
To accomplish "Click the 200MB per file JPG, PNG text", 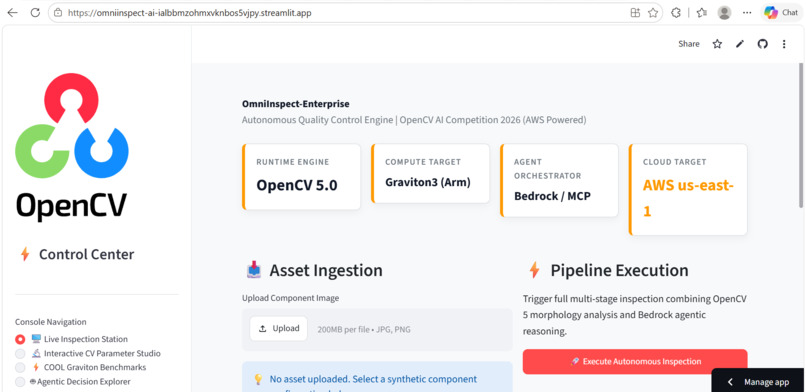I will pyautogui.click(x=364, y=330).
